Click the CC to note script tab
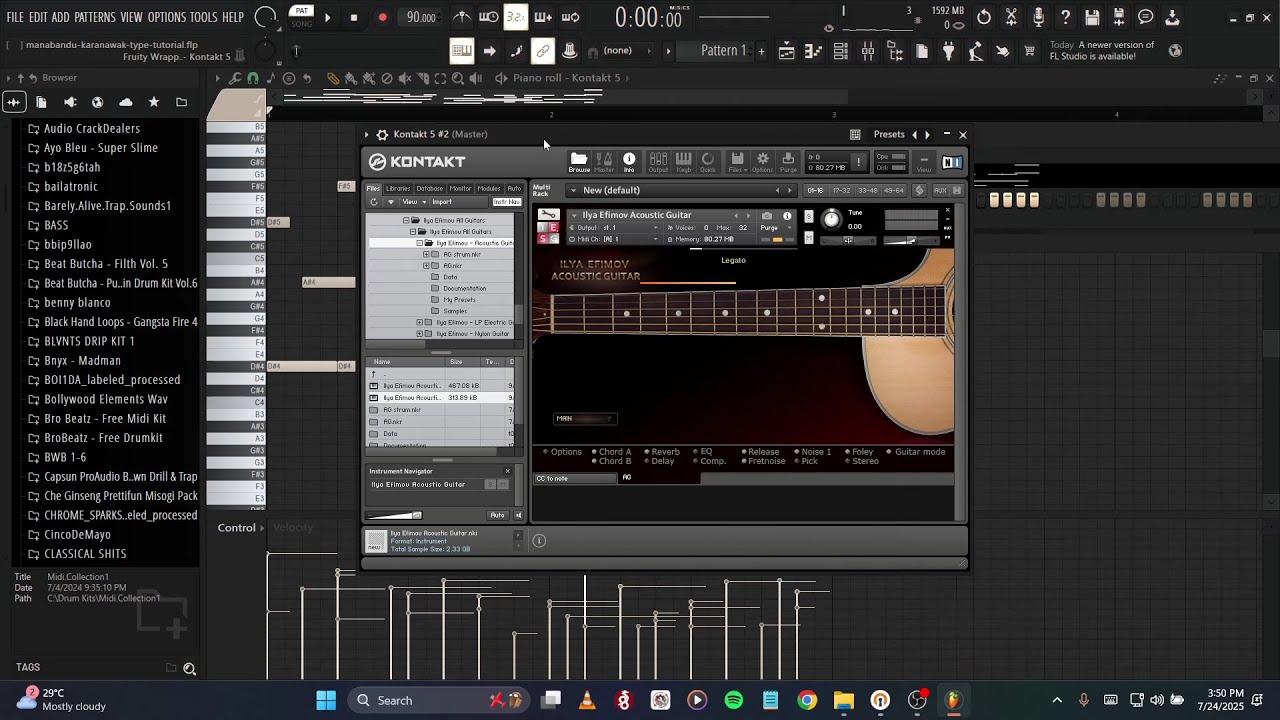1280x720 pixels. 576,478
